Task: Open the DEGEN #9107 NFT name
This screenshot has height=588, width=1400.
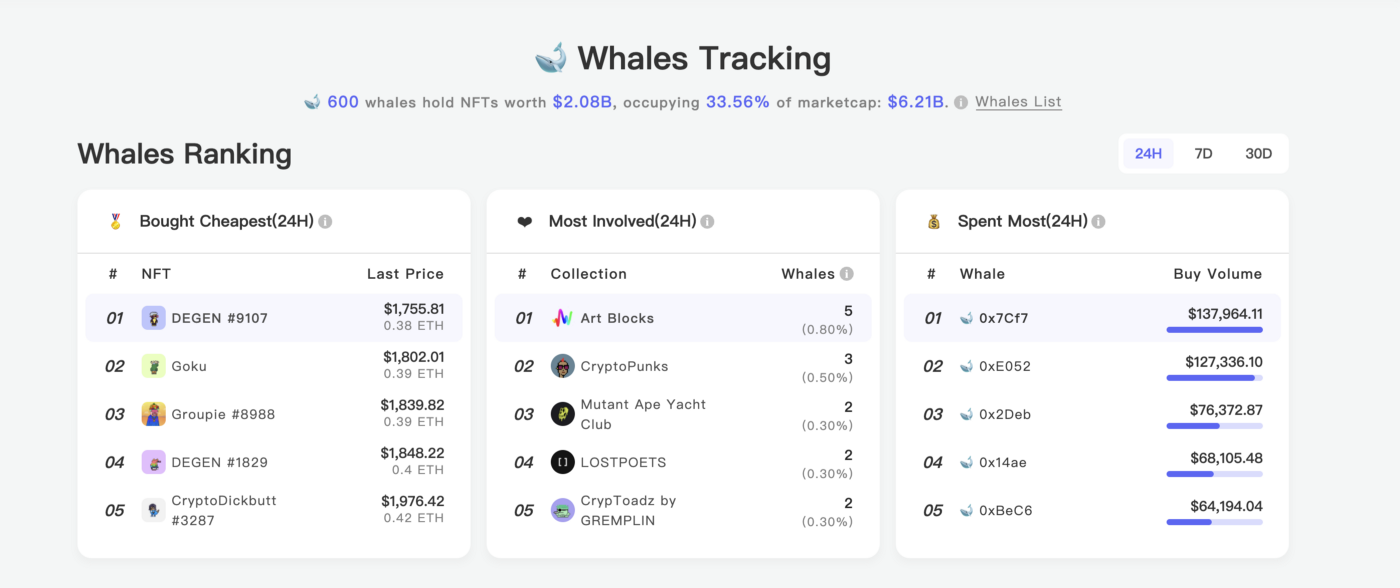Action: click(x=219, y=318)
